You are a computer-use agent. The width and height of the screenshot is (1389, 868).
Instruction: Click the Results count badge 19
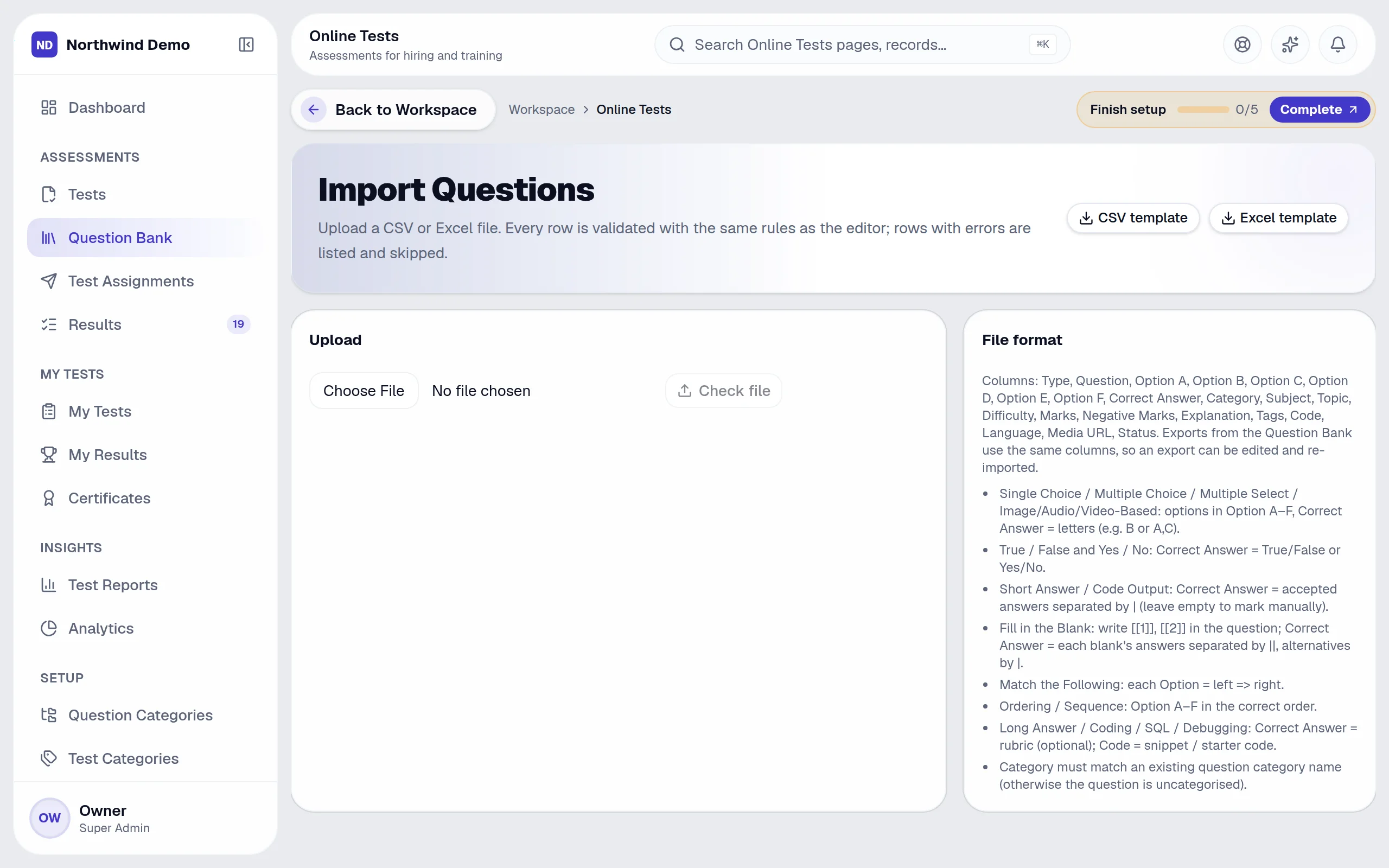pos(238,324)
